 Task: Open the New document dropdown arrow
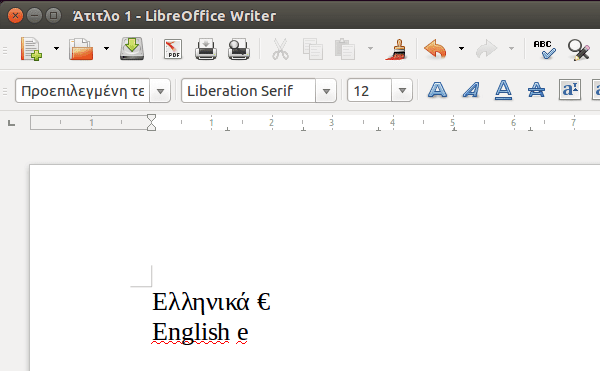click(x=56, y=49)
